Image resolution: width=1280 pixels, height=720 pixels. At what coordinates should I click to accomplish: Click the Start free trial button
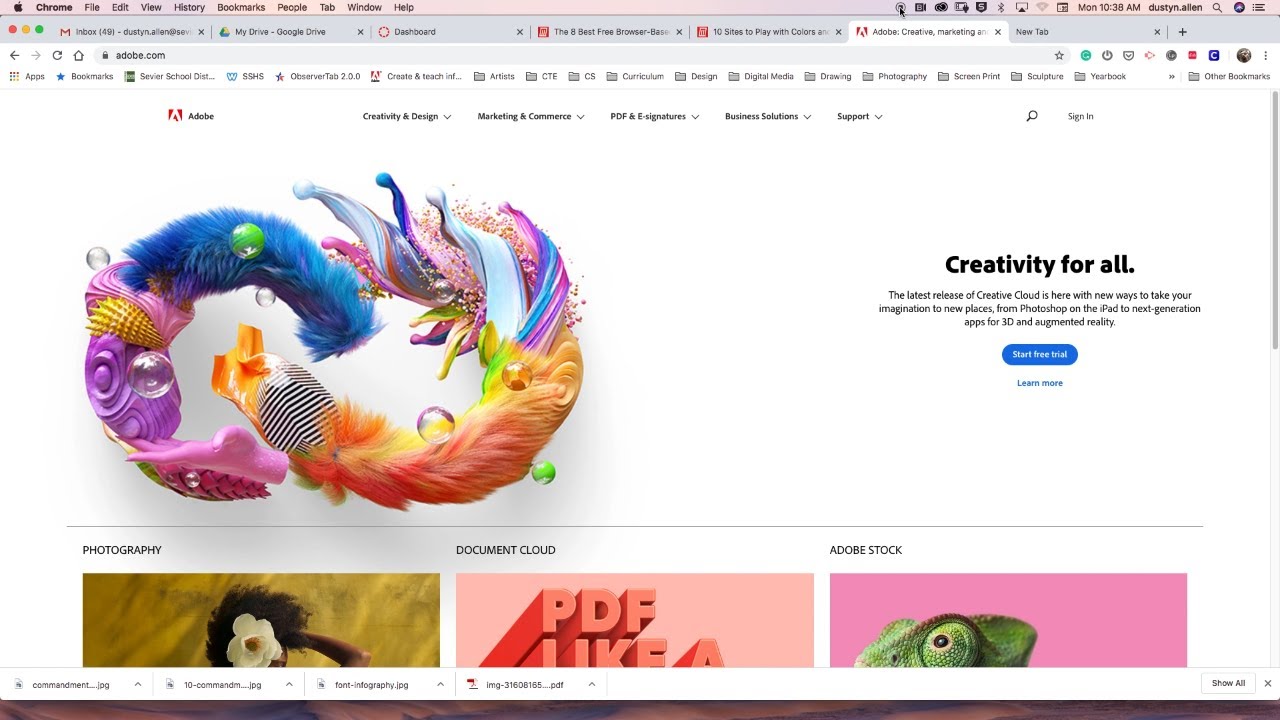(x=1040, y=354)
